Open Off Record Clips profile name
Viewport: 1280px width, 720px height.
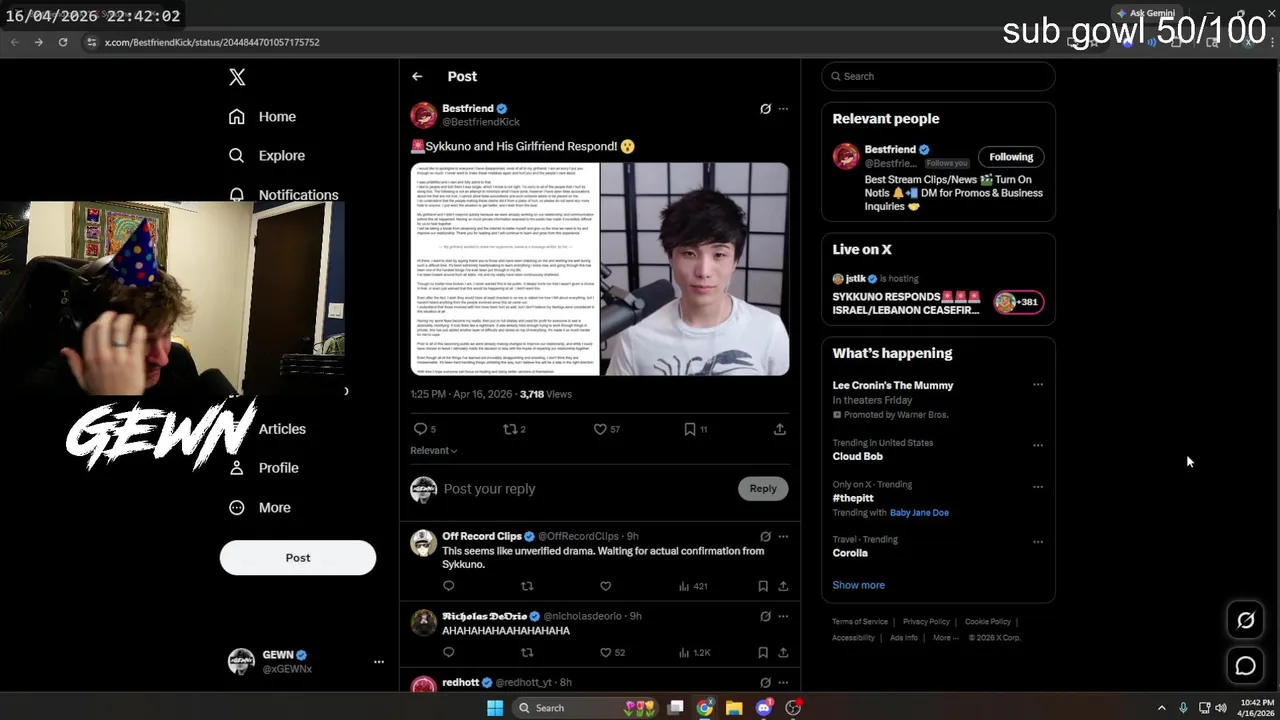click(x=482, y=537)
